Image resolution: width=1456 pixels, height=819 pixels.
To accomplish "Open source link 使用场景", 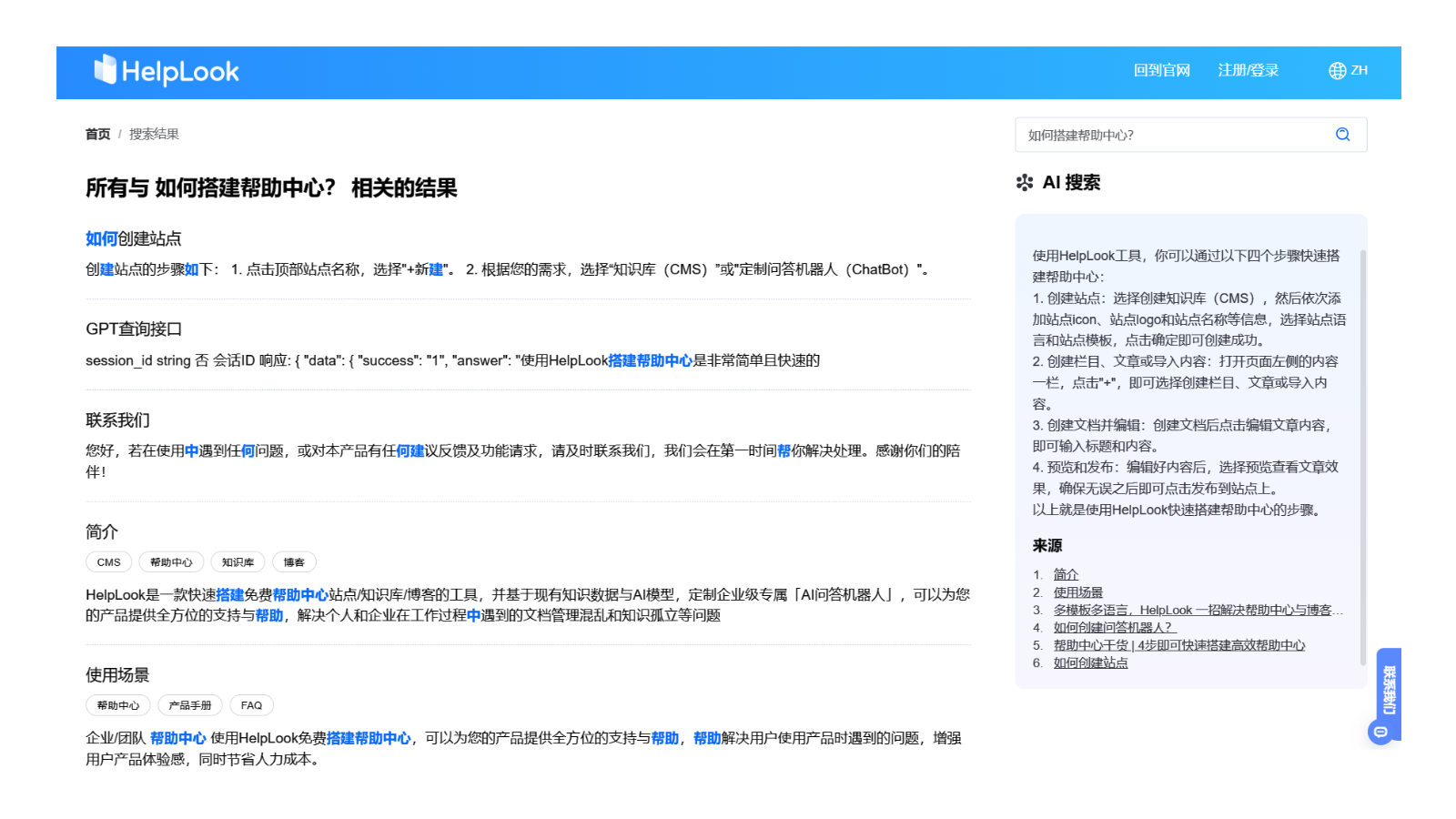I will [x=1078, y=592].
